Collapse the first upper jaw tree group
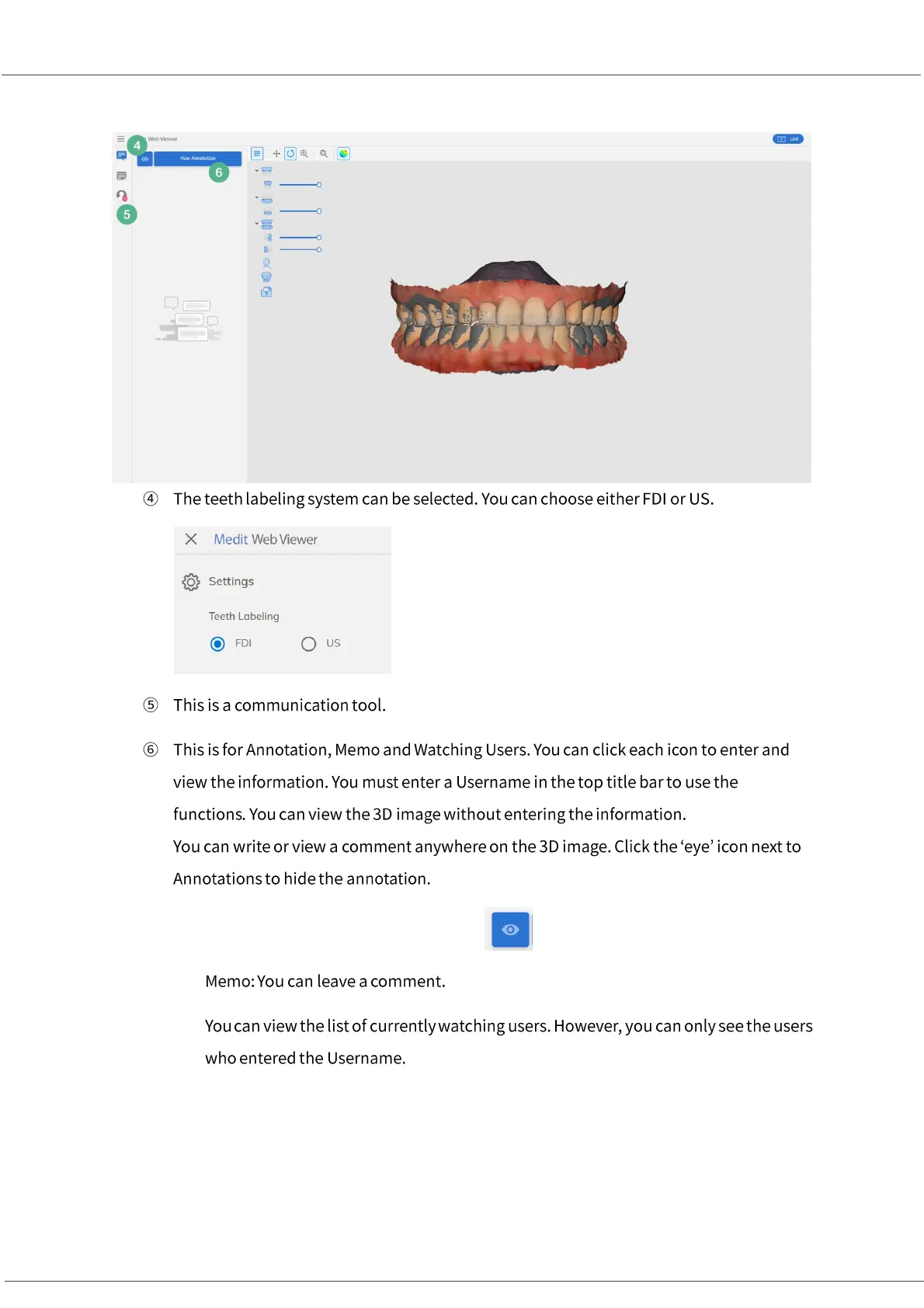 257,170
